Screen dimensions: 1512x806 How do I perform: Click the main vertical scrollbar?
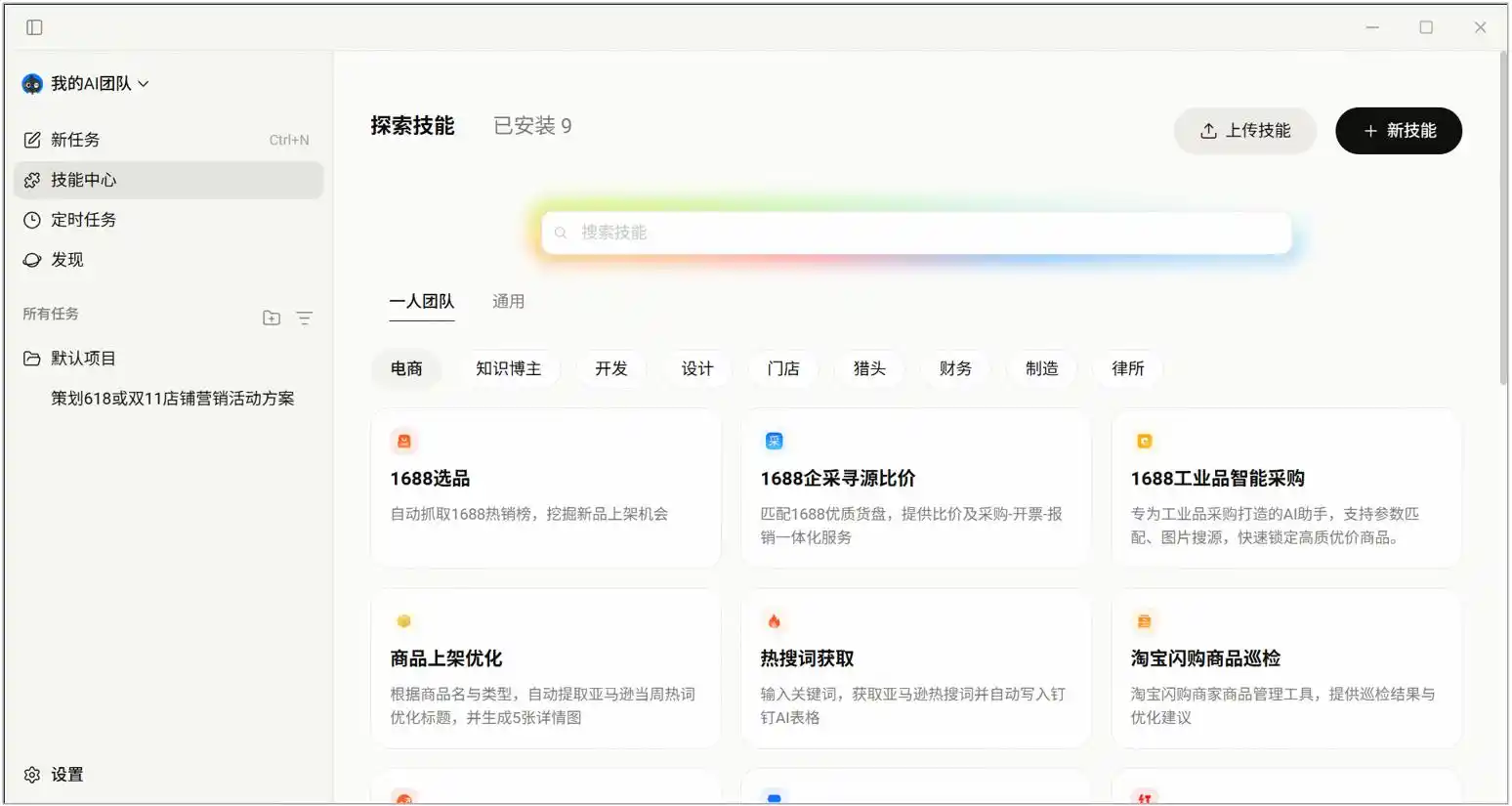[1502, 218]
